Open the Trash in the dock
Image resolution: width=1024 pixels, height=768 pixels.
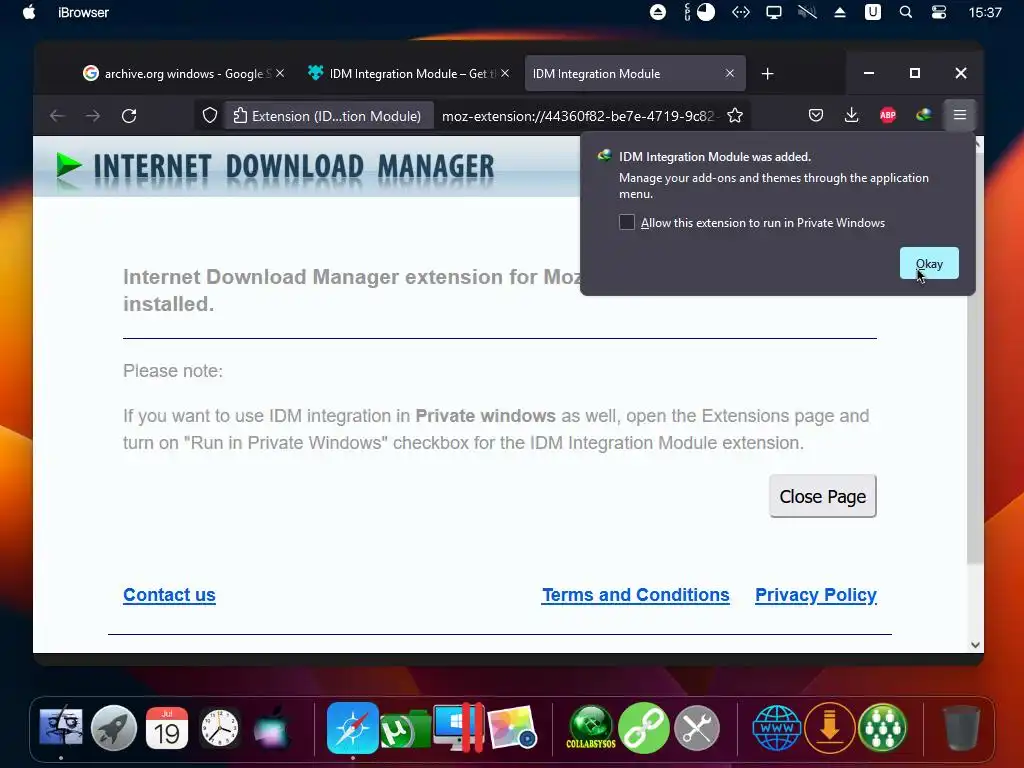click(x=961, y=728)
